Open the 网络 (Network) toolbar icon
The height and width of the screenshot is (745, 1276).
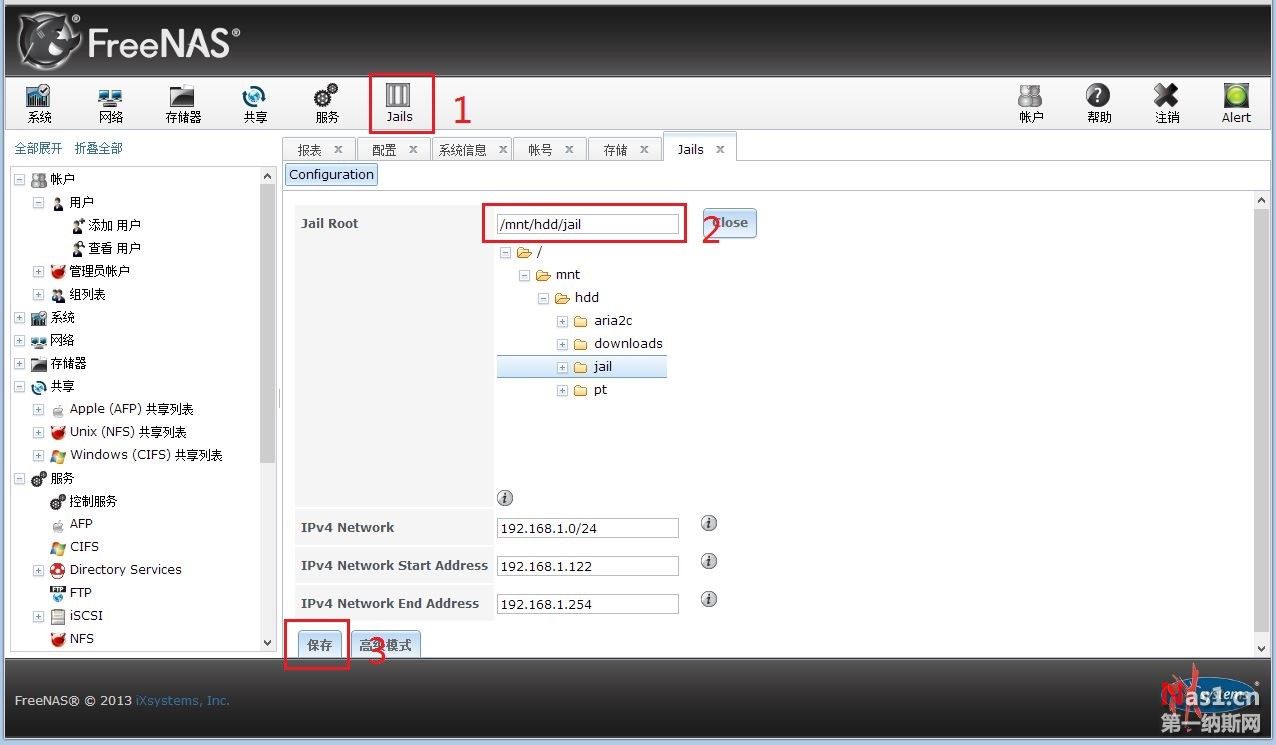[x=110, y=104]
